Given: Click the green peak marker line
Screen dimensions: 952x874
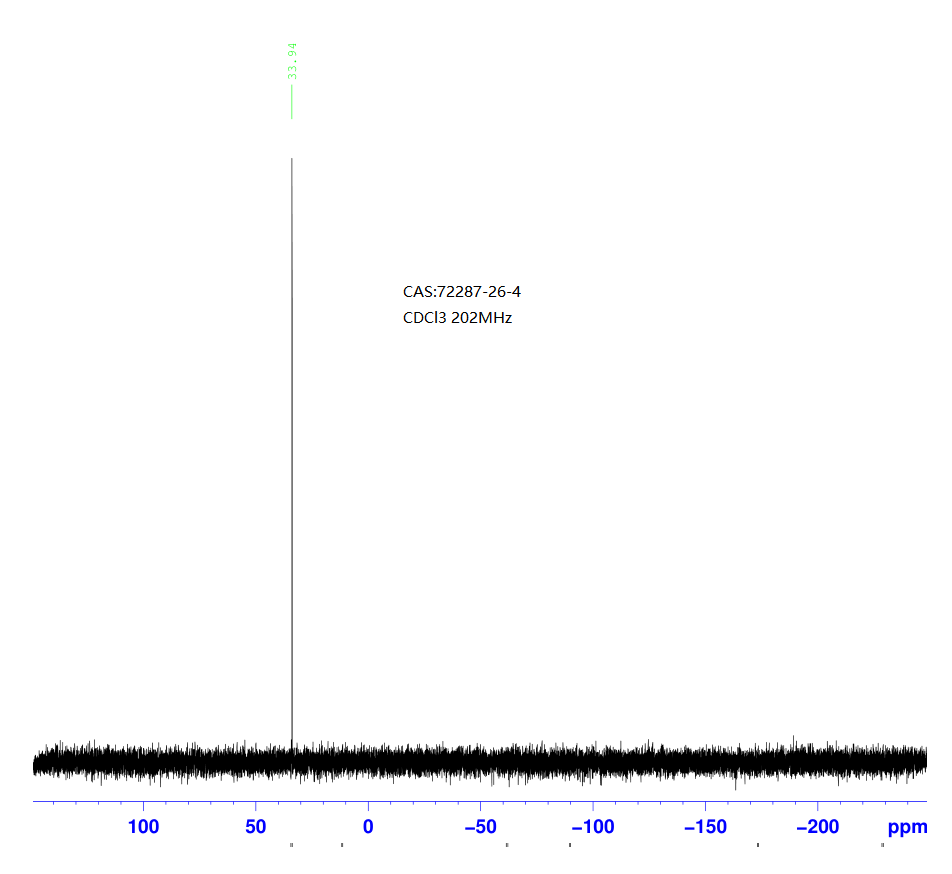Looking at the screenshot, I should coord(292,101).
